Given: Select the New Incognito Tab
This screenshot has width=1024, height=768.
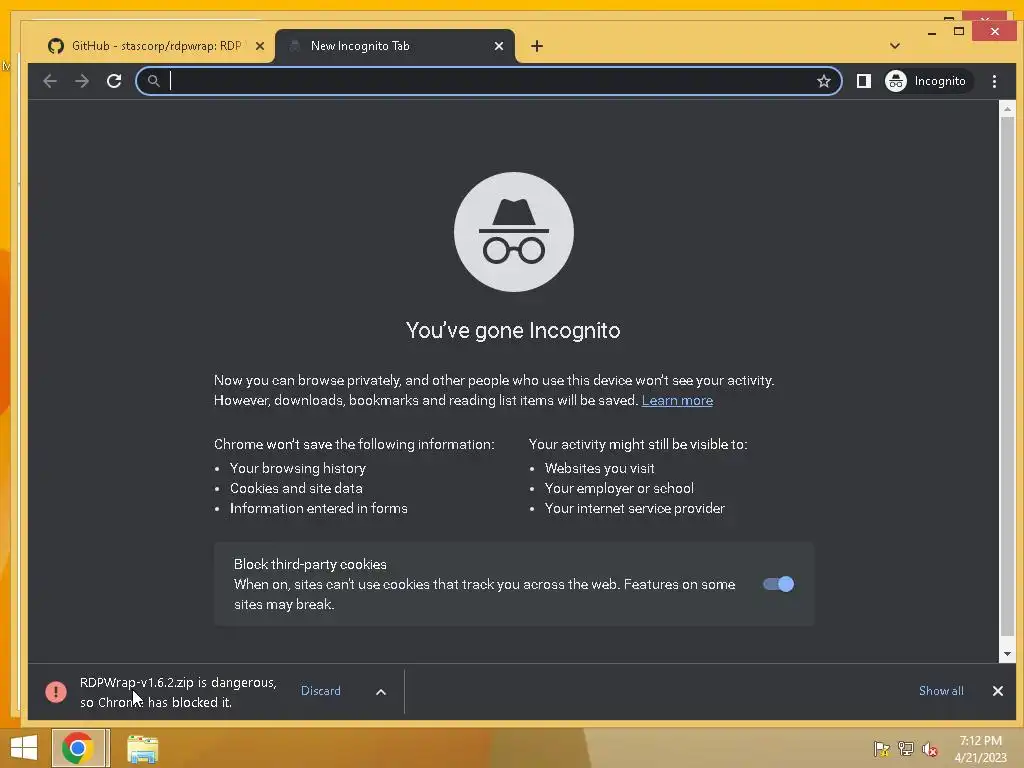Looking at the screenshot, I should [x=394, y=46].
